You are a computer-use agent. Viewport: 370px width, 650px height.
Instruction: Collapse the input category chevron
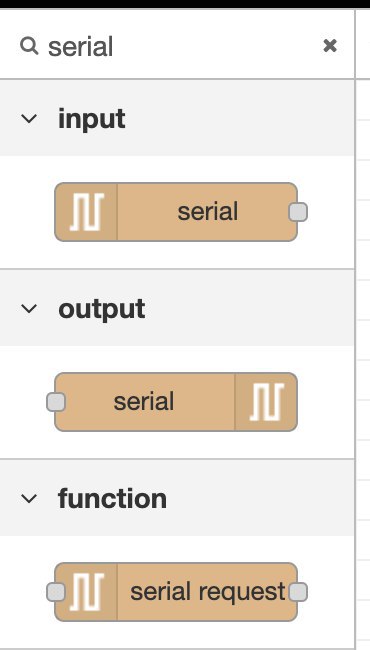pos(29,119)
